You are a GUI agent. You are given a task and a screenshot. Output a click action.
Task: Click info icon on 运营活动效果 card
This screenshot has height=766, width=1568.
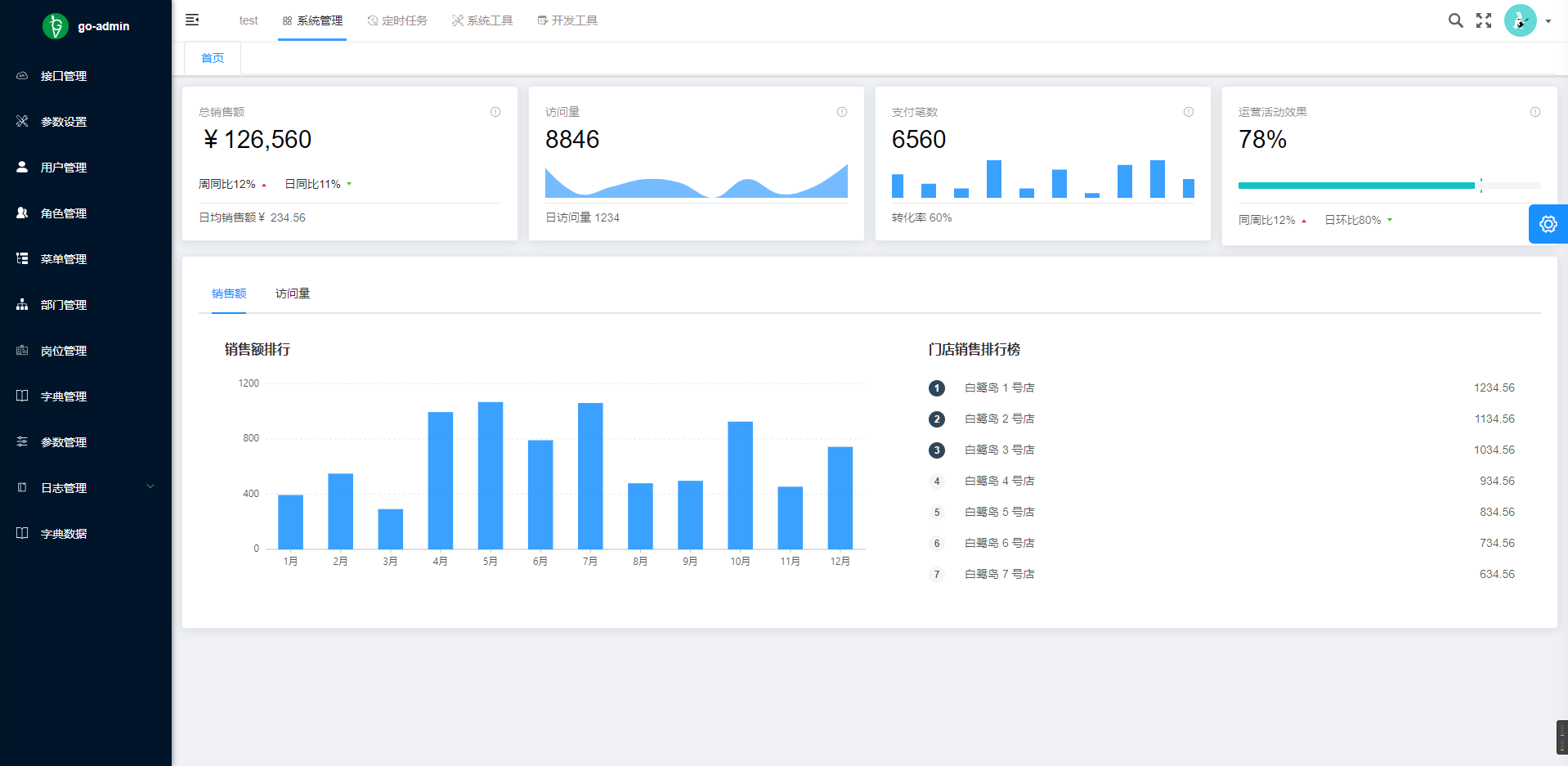tap(1535, 112)
